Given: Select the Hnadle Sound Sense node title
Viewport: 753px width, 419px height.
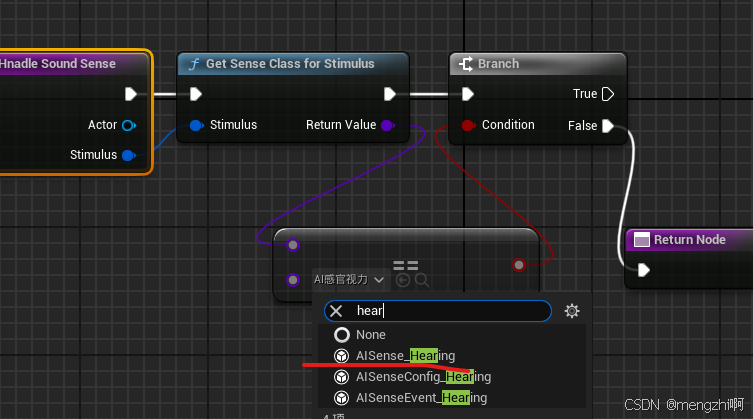Looking at the screenshot, I should pyautogui.click(x=58, y=63).
